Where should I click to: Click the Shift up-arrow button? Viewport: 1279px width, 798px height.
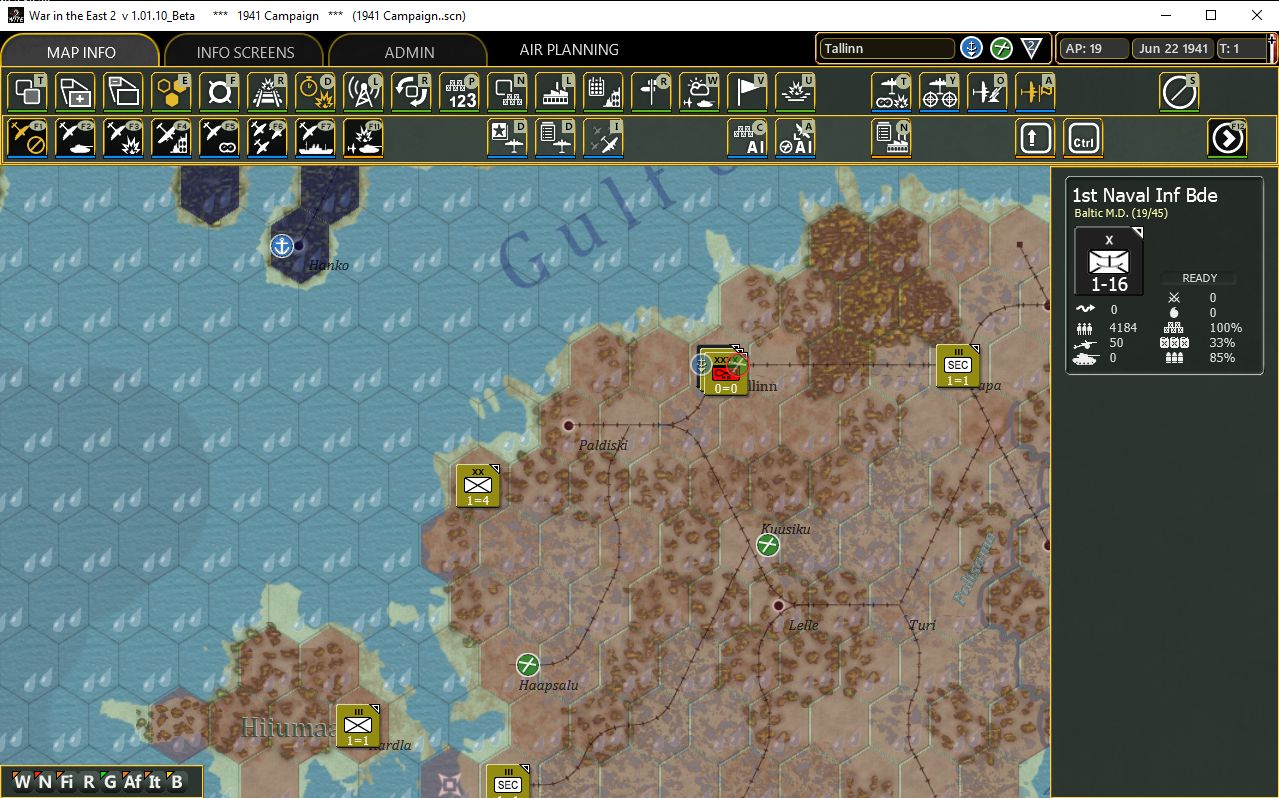1035,138
